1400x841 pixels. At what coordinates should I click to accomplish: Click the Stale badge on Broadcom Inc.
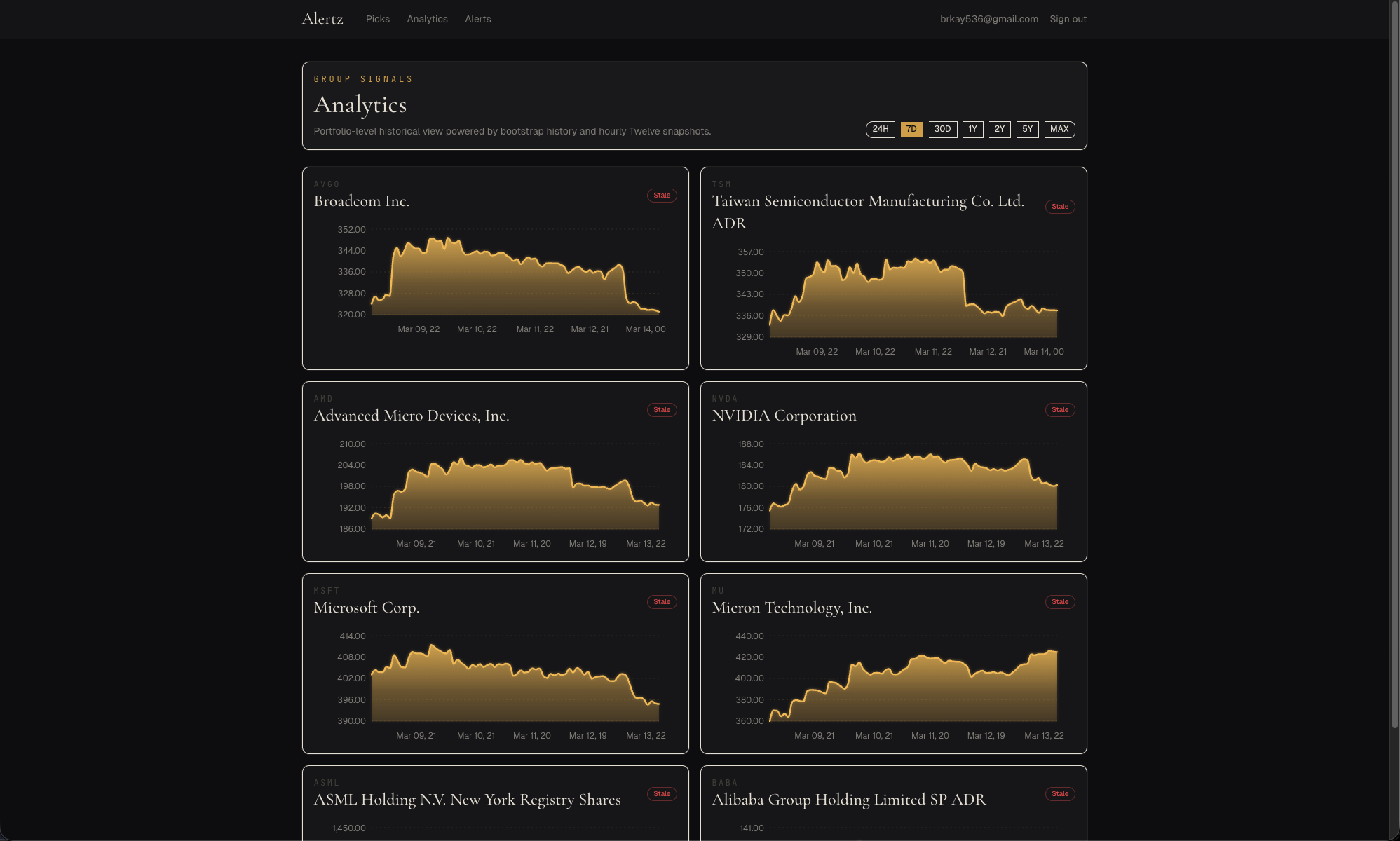(x=661, y=195)
